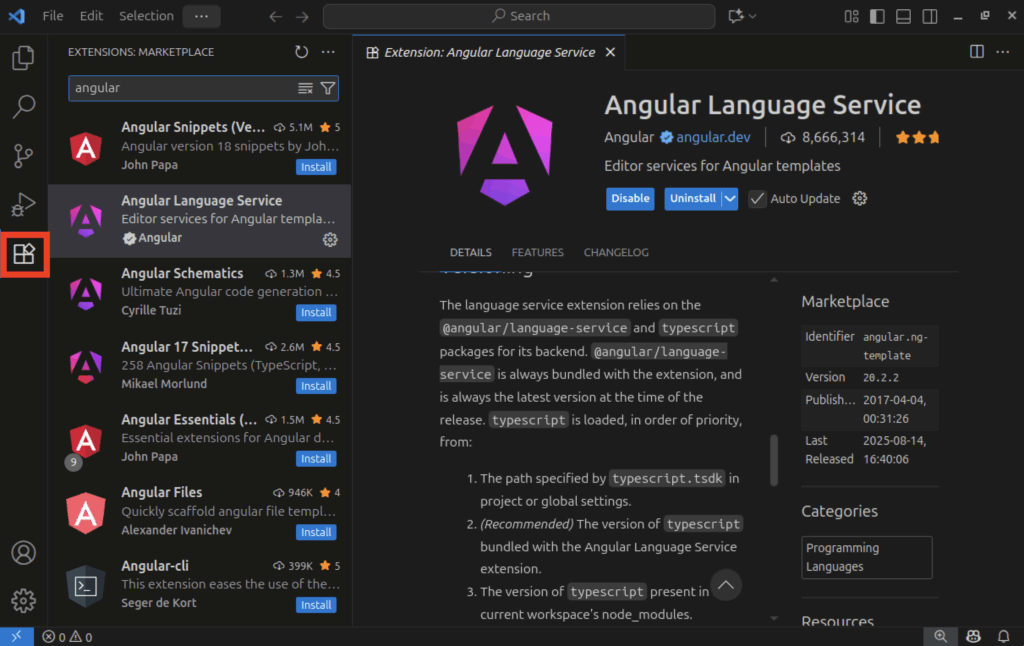Image resolution: width=1024 pixels, height=646 pixels.
Task: Open the Explorer view in activity bar
Action: coord(23,58)
